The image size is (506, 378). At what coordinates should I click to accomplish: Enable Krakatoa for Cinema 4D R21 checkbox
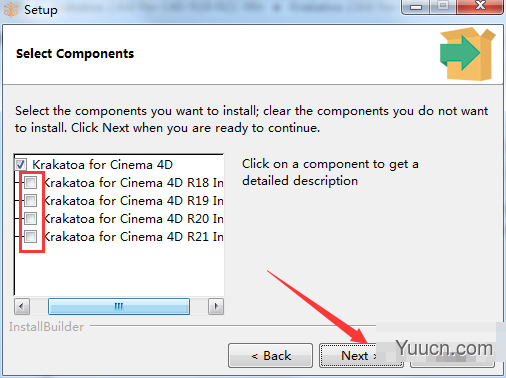31,236
